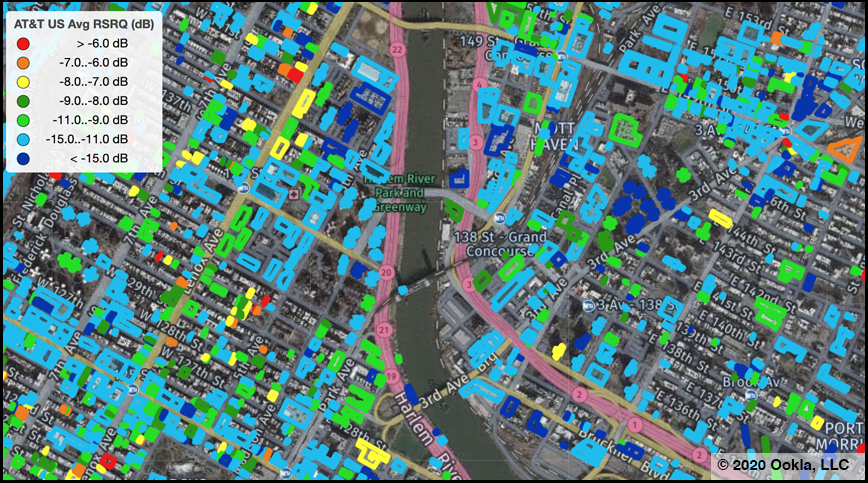
Task: Click the AT&T US Avg RSRQ (dB) legend title
Action: point(84,24)
